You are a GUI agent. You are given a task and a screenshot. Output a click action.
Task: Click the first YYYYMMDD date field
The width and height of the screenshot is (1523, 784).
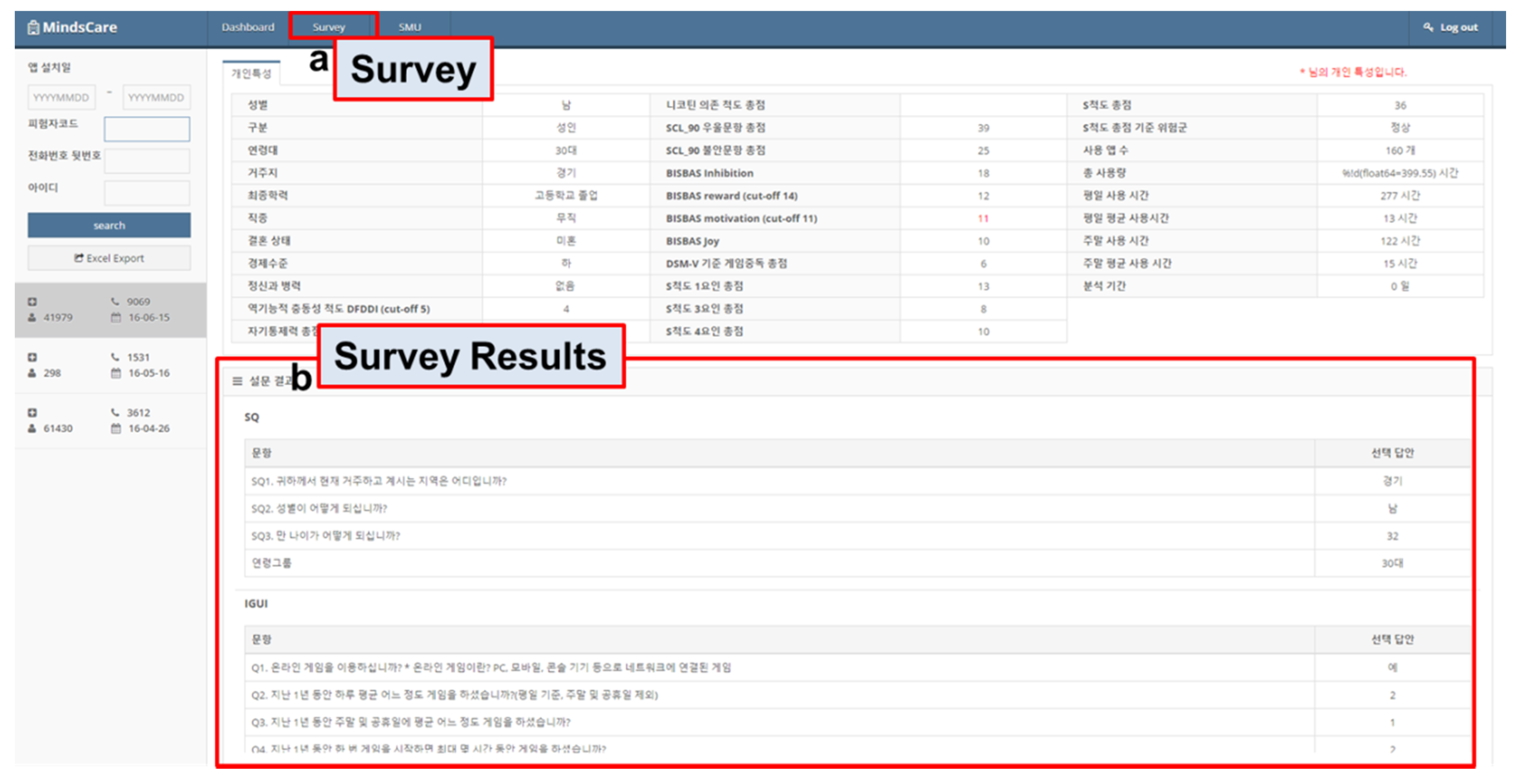61,97
